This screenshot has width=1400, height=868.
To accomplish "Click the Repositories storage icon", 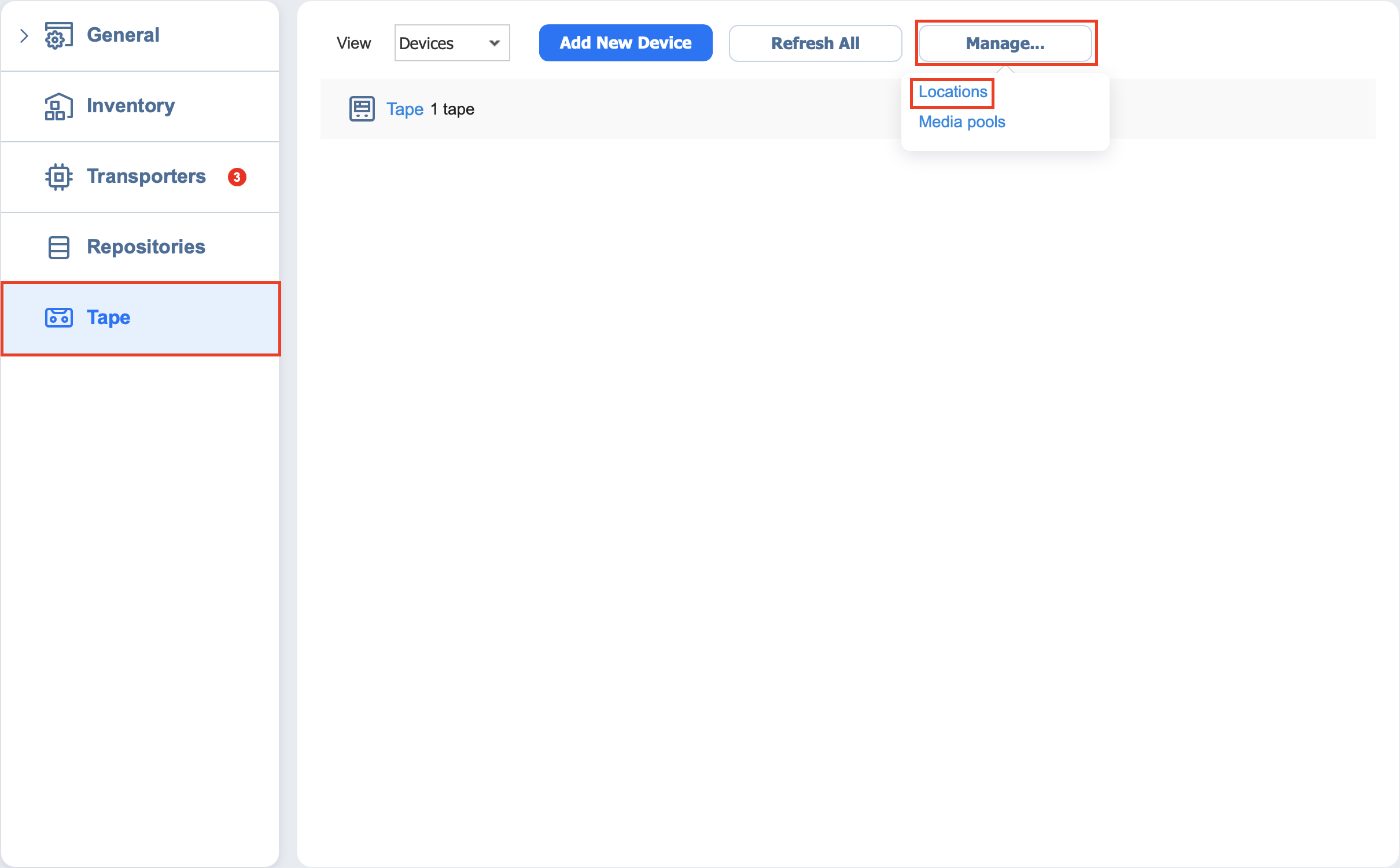I will click(58, 247).
